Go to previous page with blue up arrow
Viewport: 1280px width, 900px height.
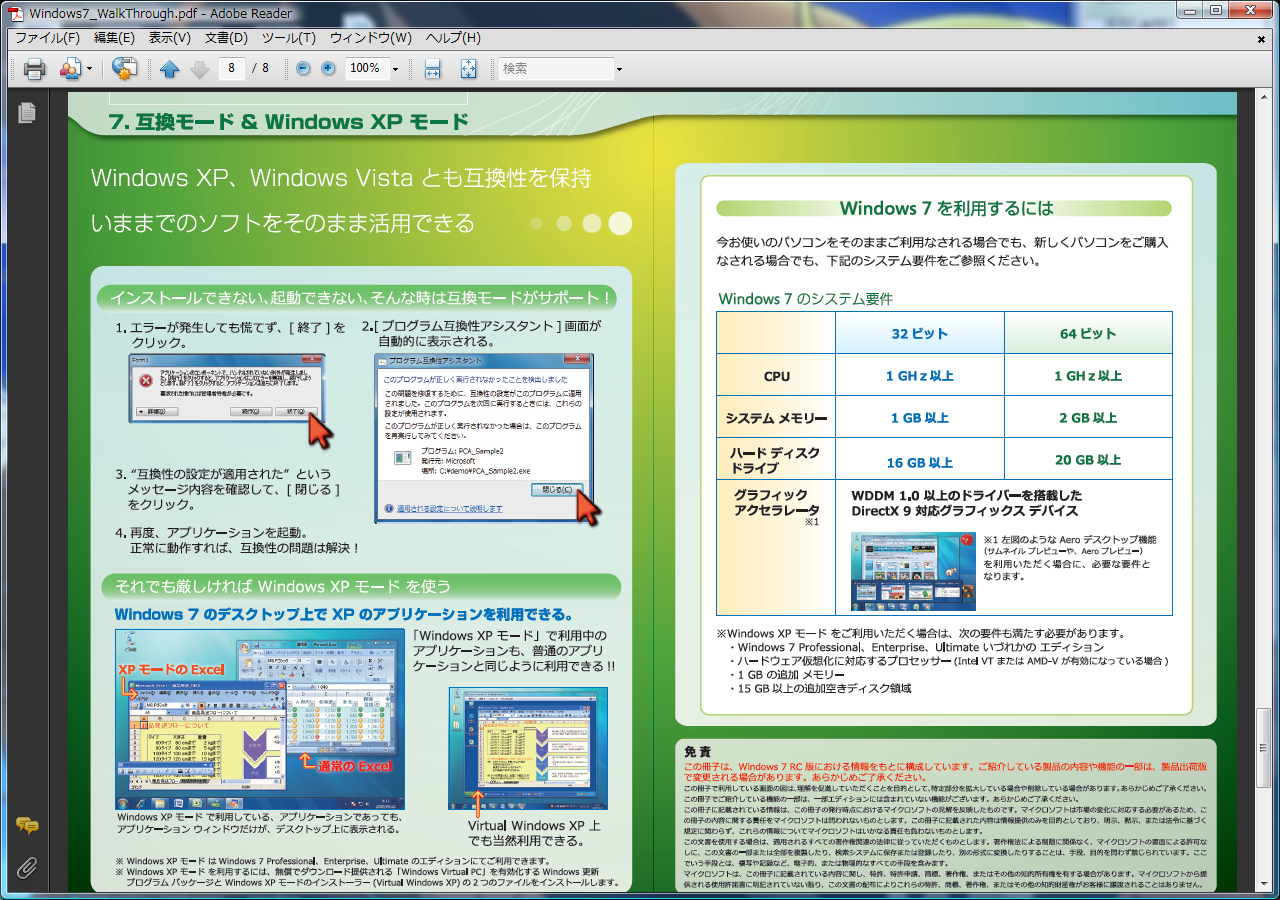(x=169, y=69)
